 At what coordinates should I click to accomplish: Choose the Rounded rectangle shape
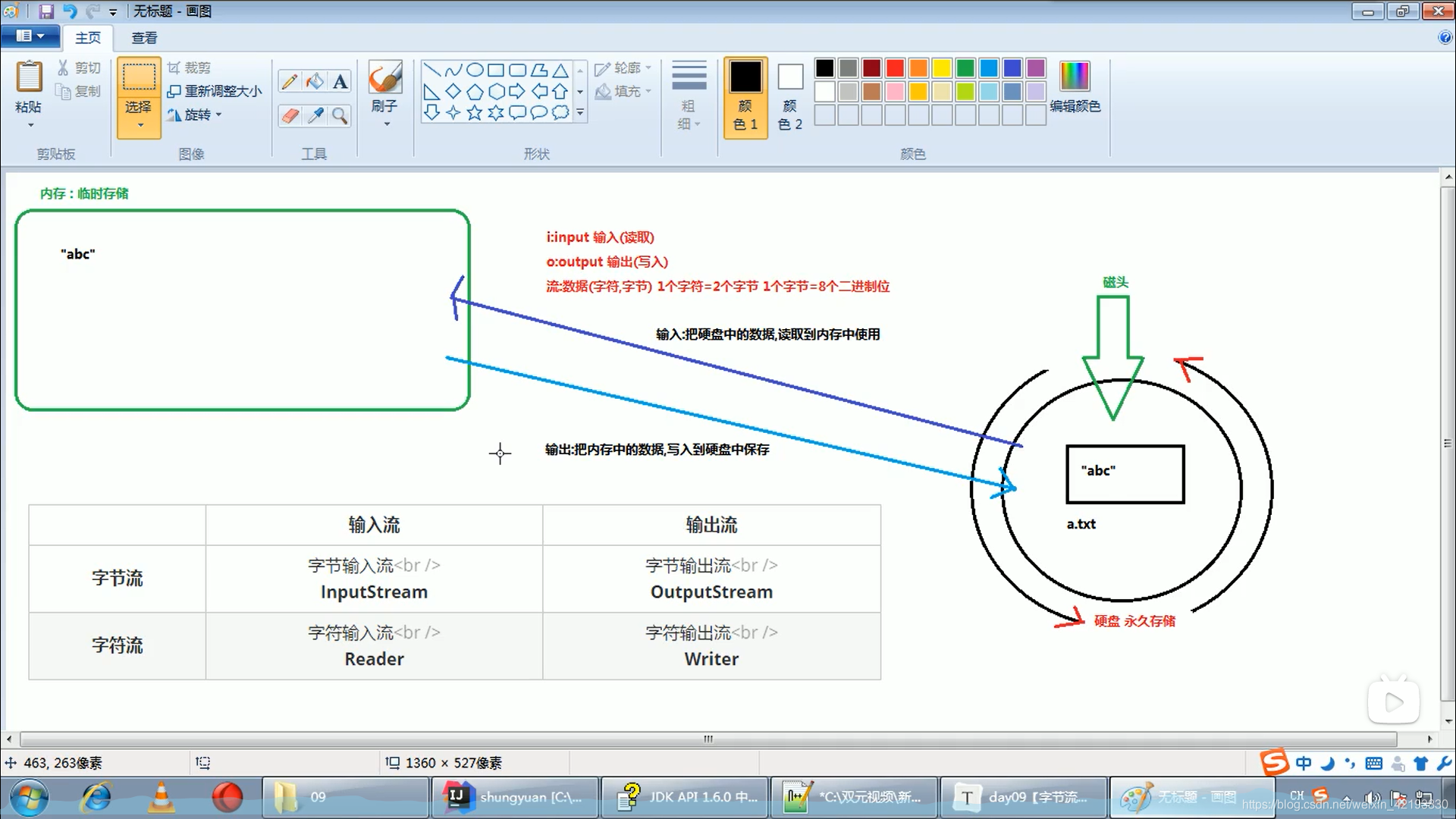517,71
